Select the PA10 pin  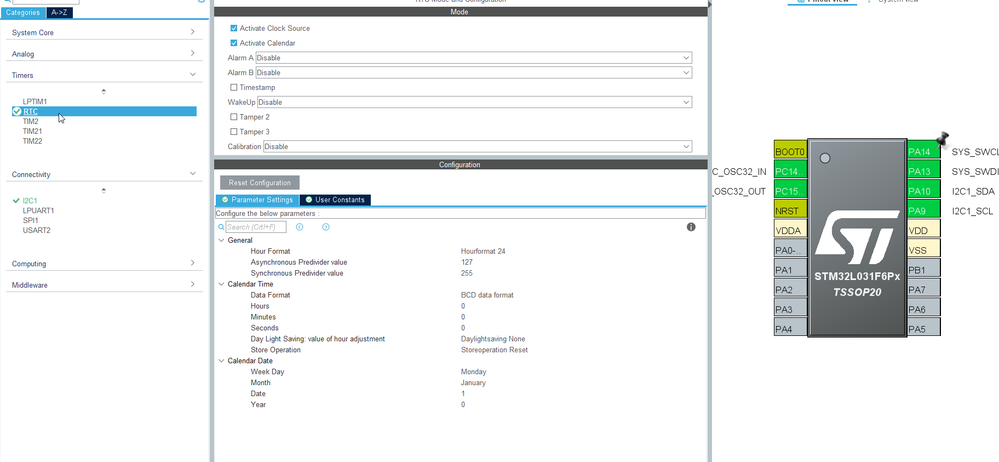click(923, 191)
